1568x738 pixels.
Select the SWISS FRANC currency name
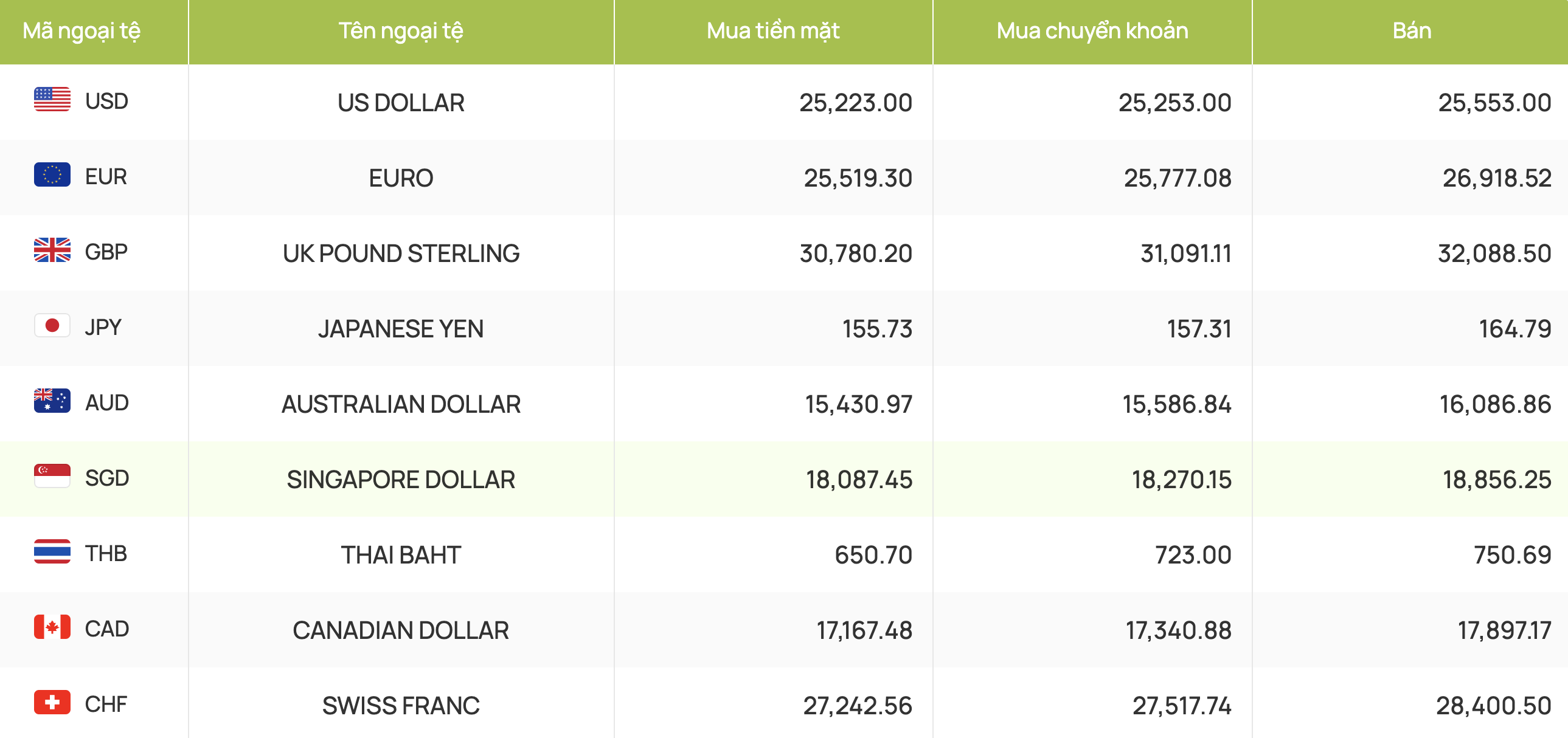click(x=401, y=706)
